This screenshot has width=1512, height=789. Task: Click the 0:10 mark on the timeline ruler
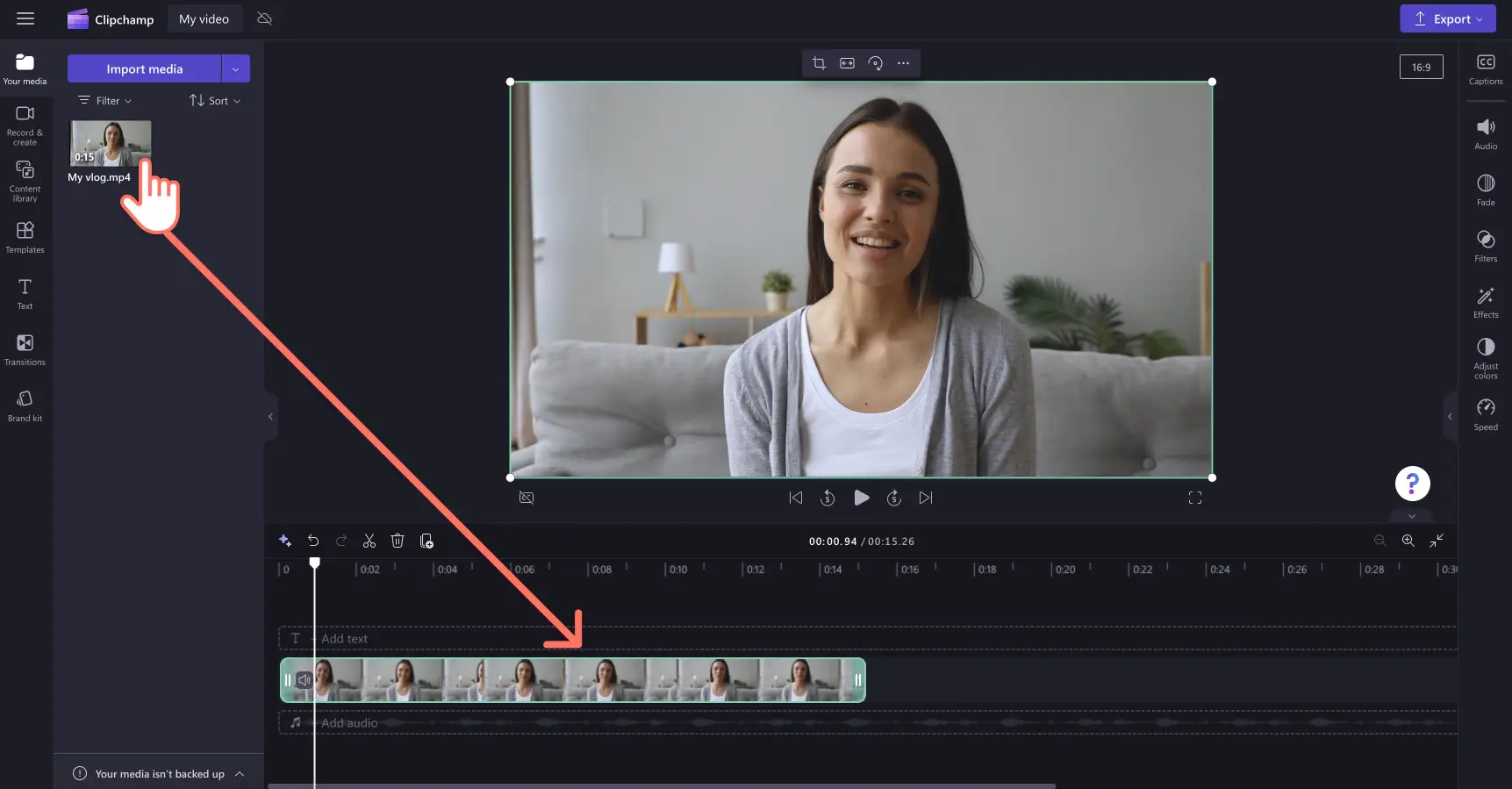(x=677, y=570)
